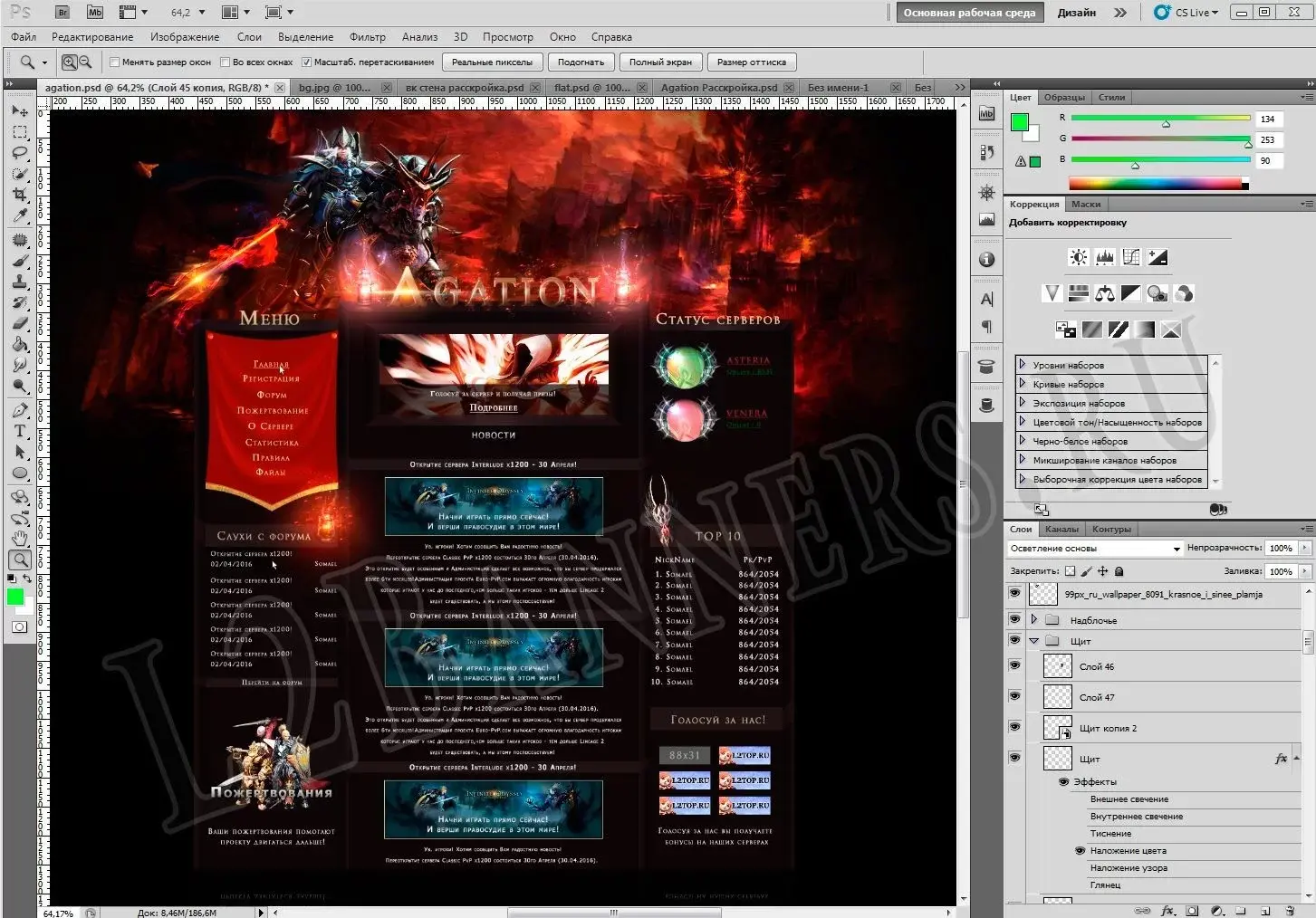The width and height of the screenshot is (1316, 918).
Task: Collapse the 'Щит' layer group
Action: (x=1034, y=641)
